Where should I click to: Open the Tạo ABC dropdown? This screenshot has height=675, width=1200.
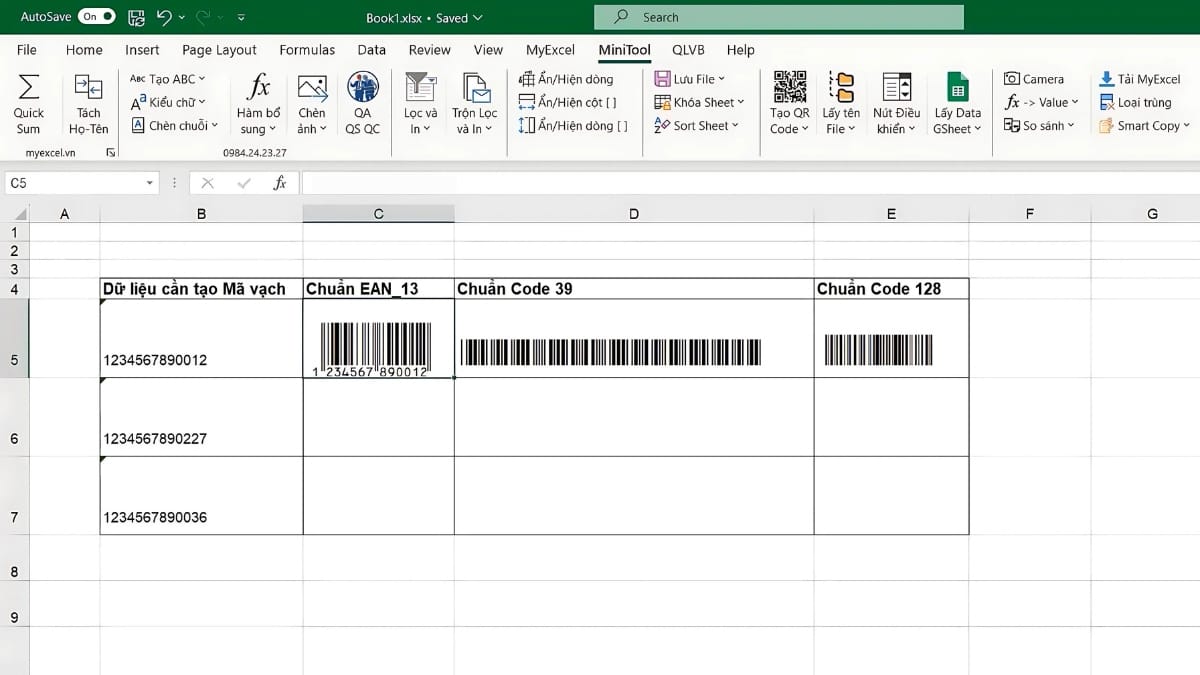168,79
